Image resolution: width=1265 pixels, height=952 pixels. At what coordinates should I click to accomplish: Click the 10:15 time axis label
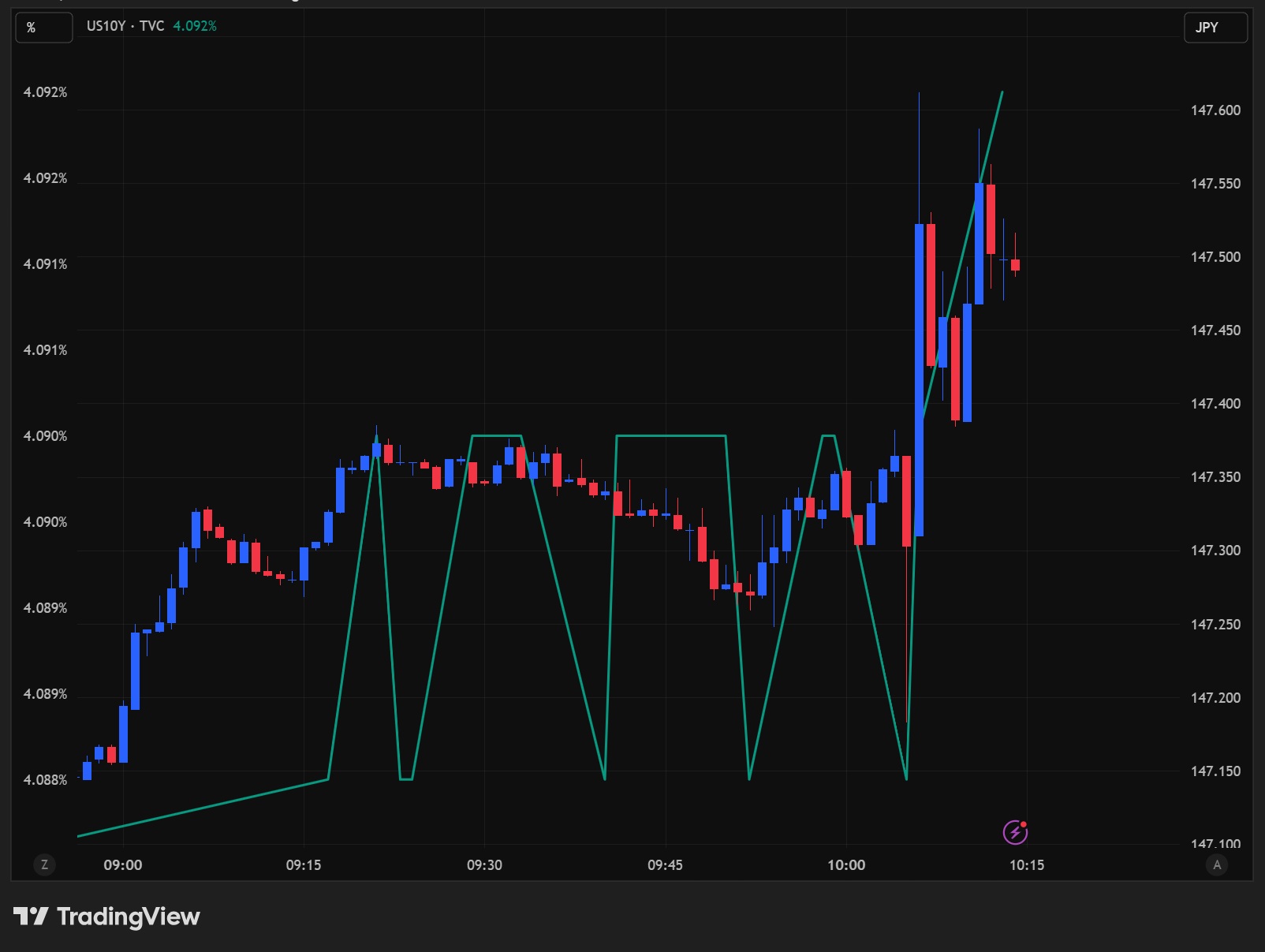(1027, 865)
